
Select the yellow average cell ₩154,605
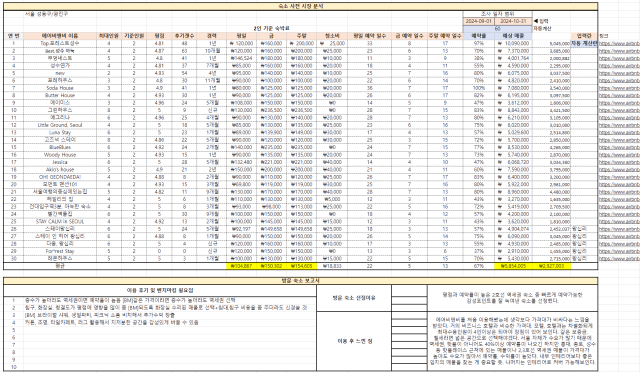pyautogui.click(x=301, y=266)
